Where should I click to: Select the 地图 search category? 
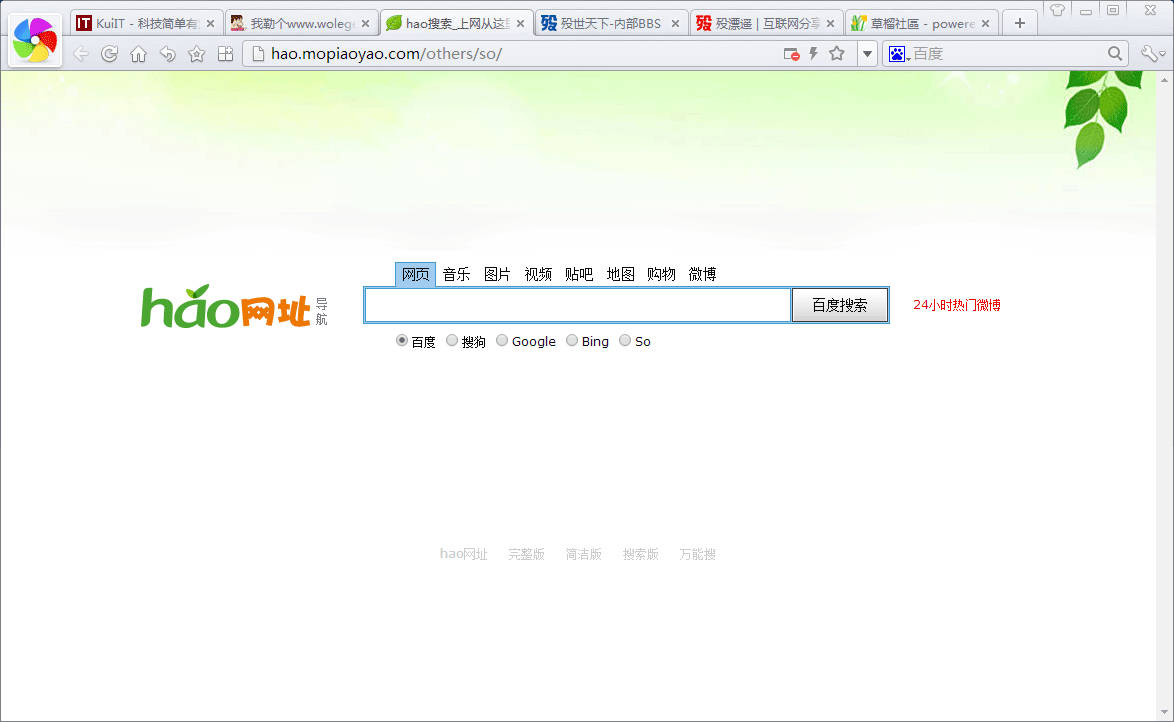(620, 274)
